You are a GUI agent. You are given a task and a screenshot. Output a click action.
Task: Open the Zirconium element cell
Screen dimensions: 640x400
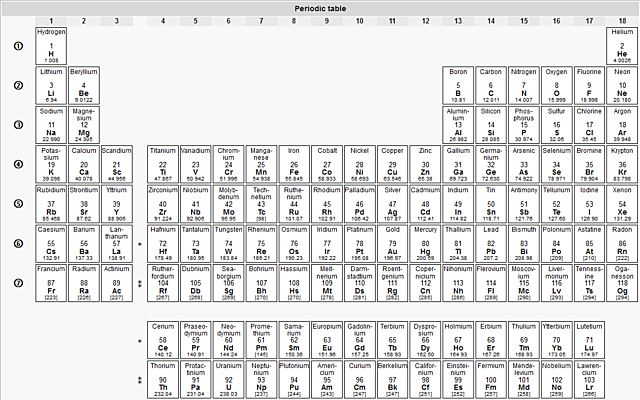point(163,204)
